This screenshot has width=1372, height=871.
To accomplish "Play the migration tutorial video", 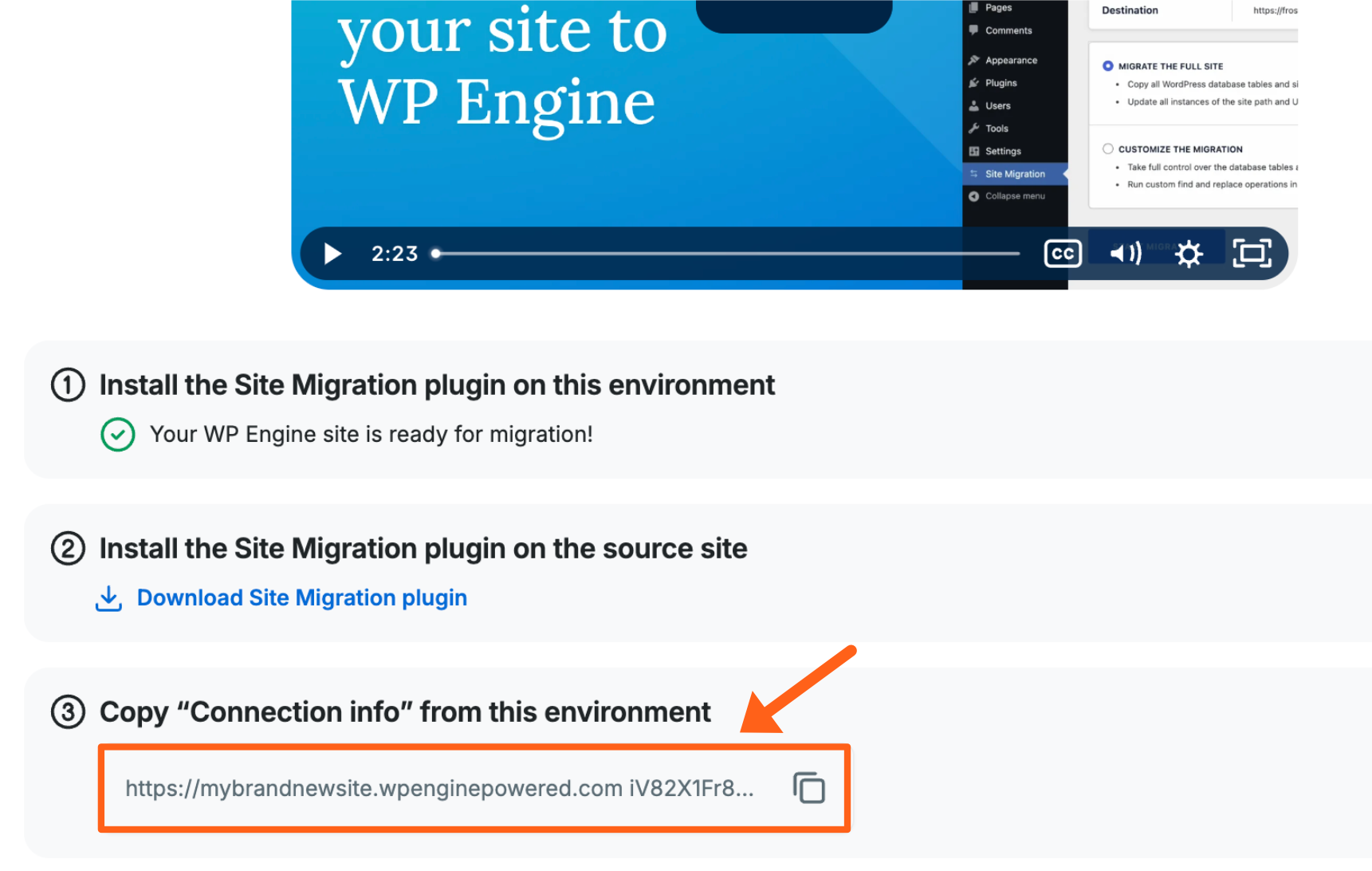I will point(332,254).
